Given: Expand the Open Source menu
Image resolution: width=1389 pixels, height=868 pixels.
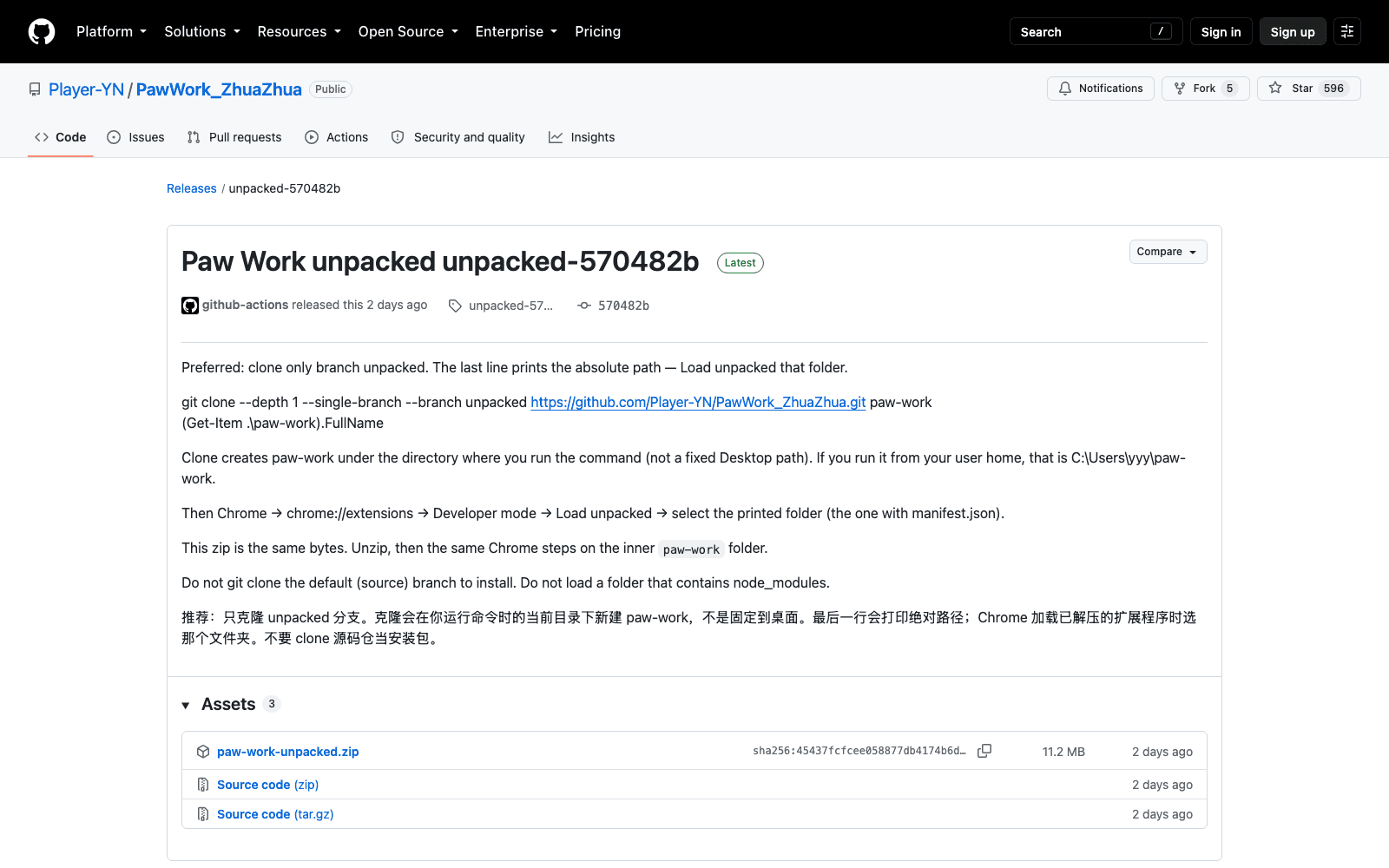Looking at the screenshot, I should (408, 31).
